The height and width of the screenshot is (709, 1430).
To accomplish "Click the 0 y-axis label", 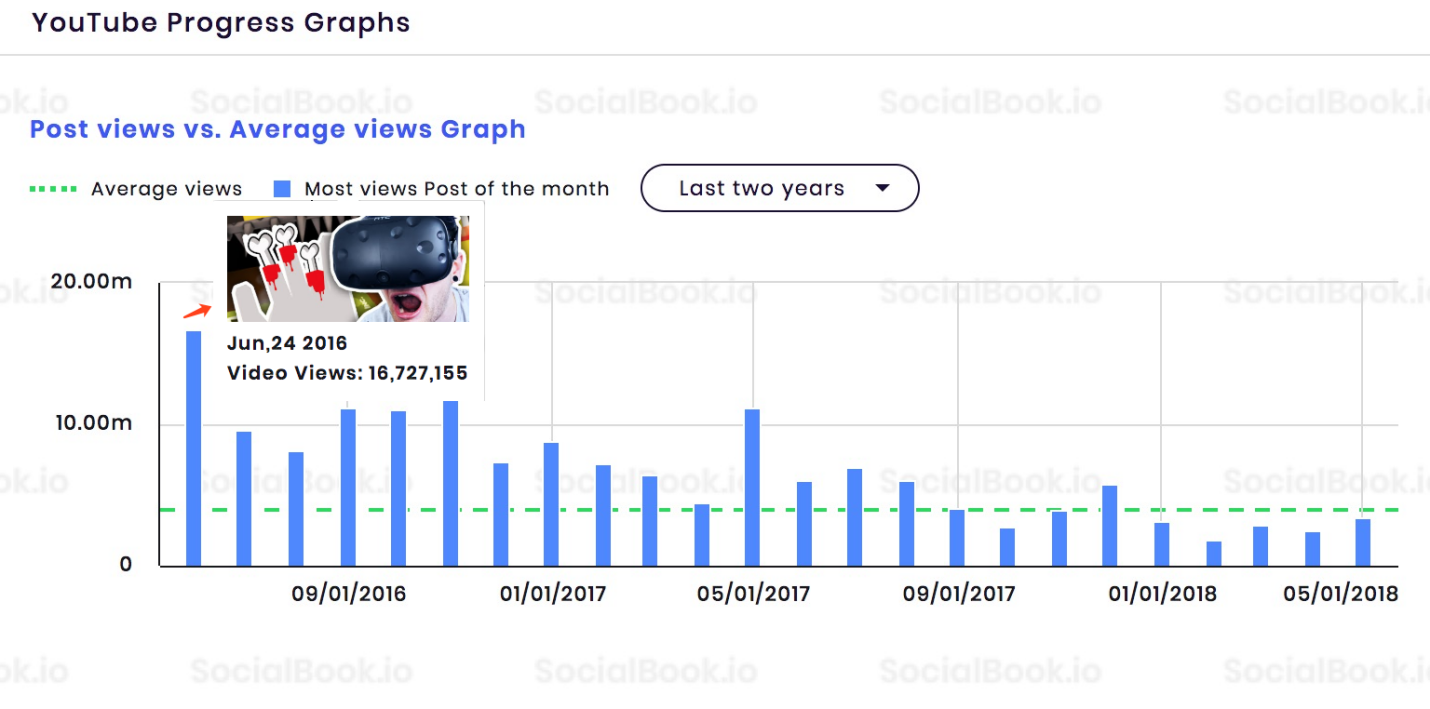I will click(126, 564).
